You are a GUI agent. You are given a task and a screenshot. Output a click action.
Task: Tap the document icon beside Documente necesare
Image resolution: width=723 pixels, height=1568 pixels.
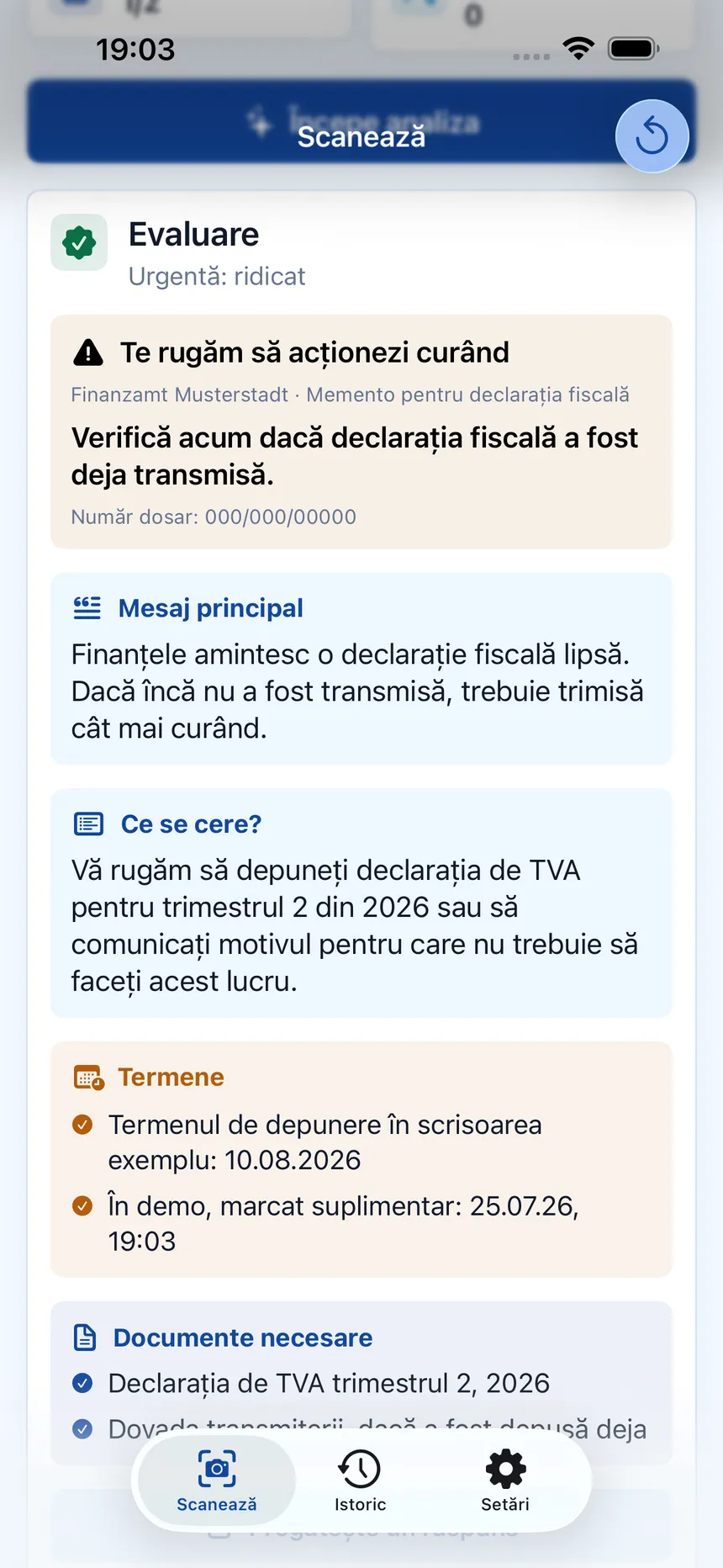(85, 1338)
